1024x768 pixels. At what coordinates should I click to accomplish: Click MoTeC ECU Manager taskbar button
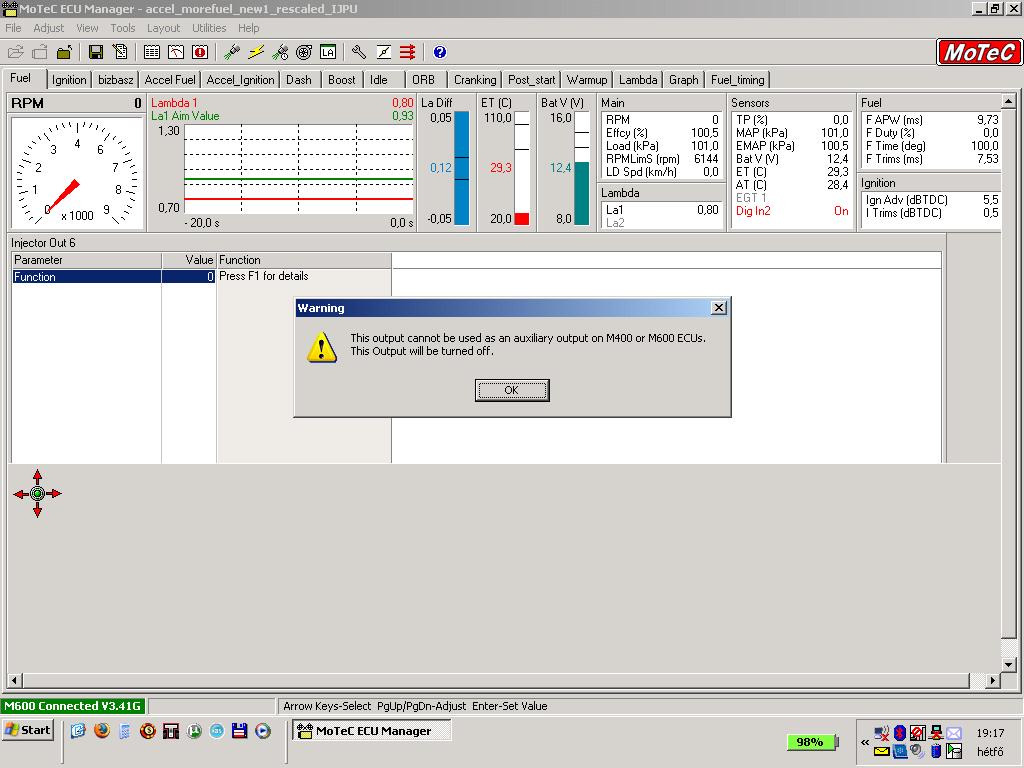(x=372, y=731)
